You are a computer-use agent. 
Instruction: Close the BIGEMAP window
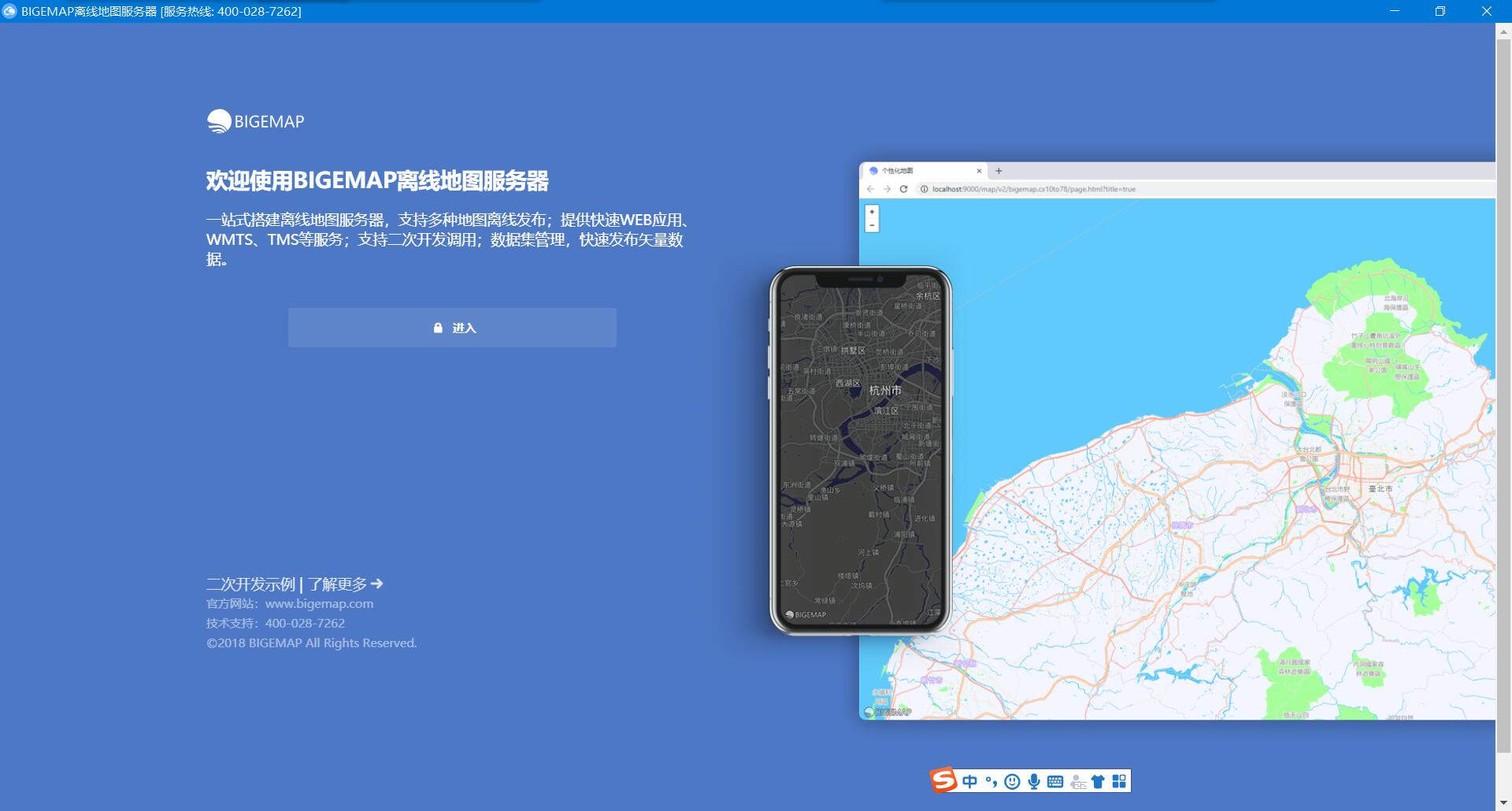1487,11
